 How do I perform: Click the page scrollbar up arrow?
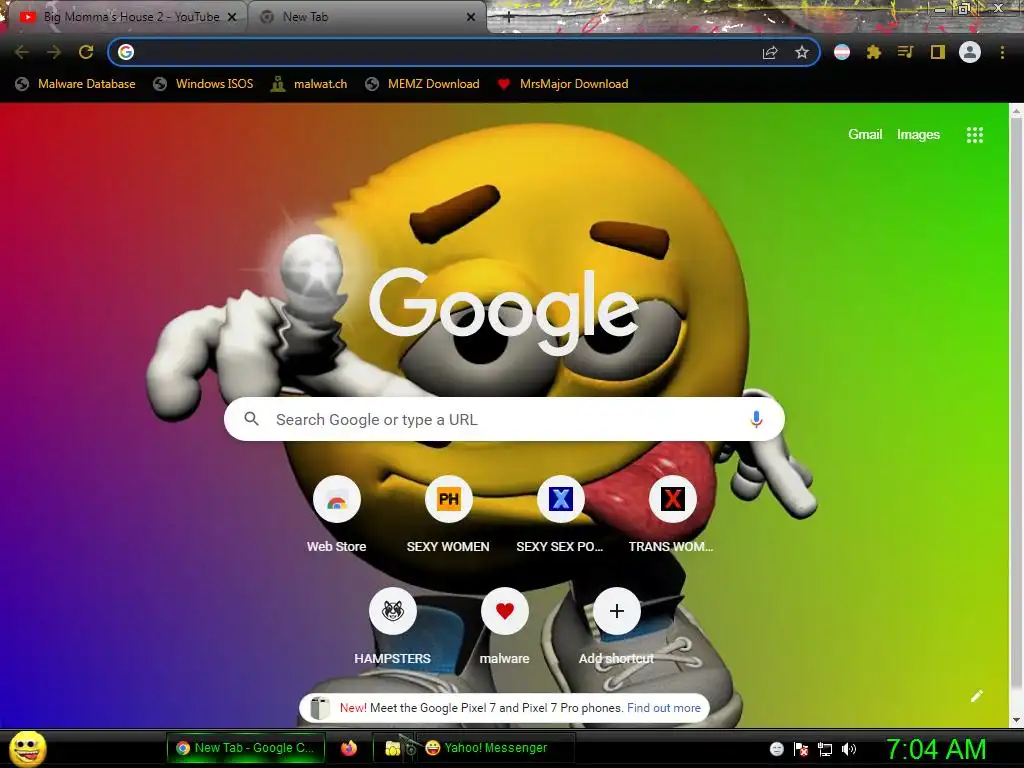pyautogui.click(x=1016, y=111)
